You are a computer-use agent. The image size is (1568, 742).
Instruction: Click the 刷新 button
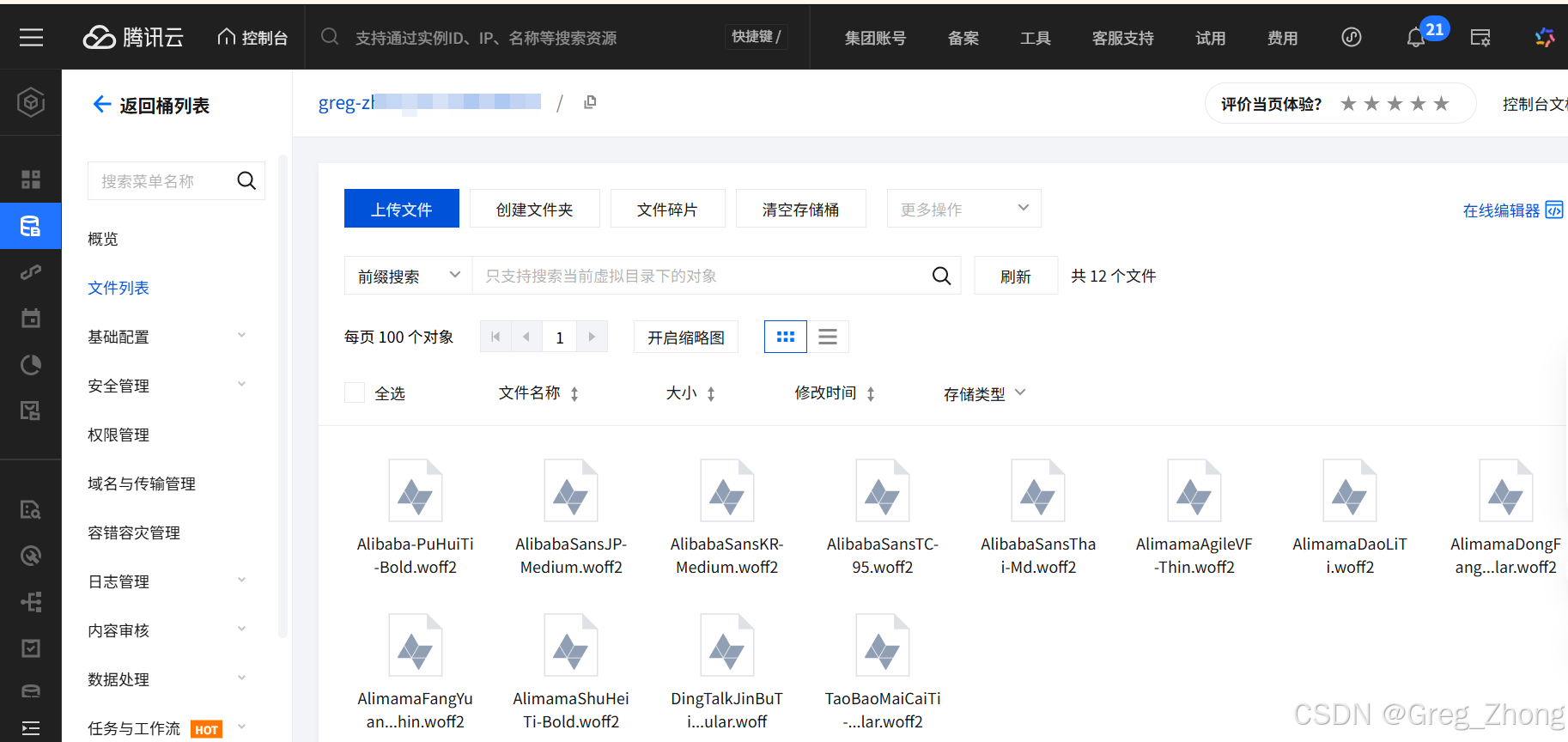(1016, 276)
